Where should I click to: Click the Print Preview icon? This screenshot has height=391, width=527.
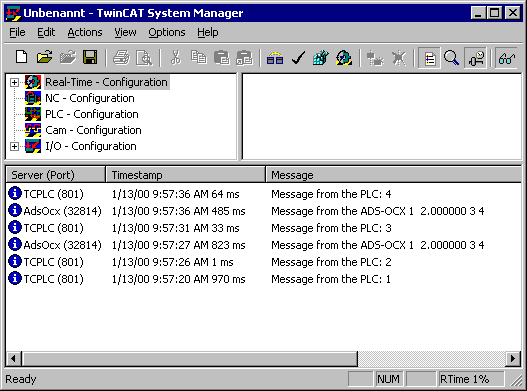coord(144,57)
